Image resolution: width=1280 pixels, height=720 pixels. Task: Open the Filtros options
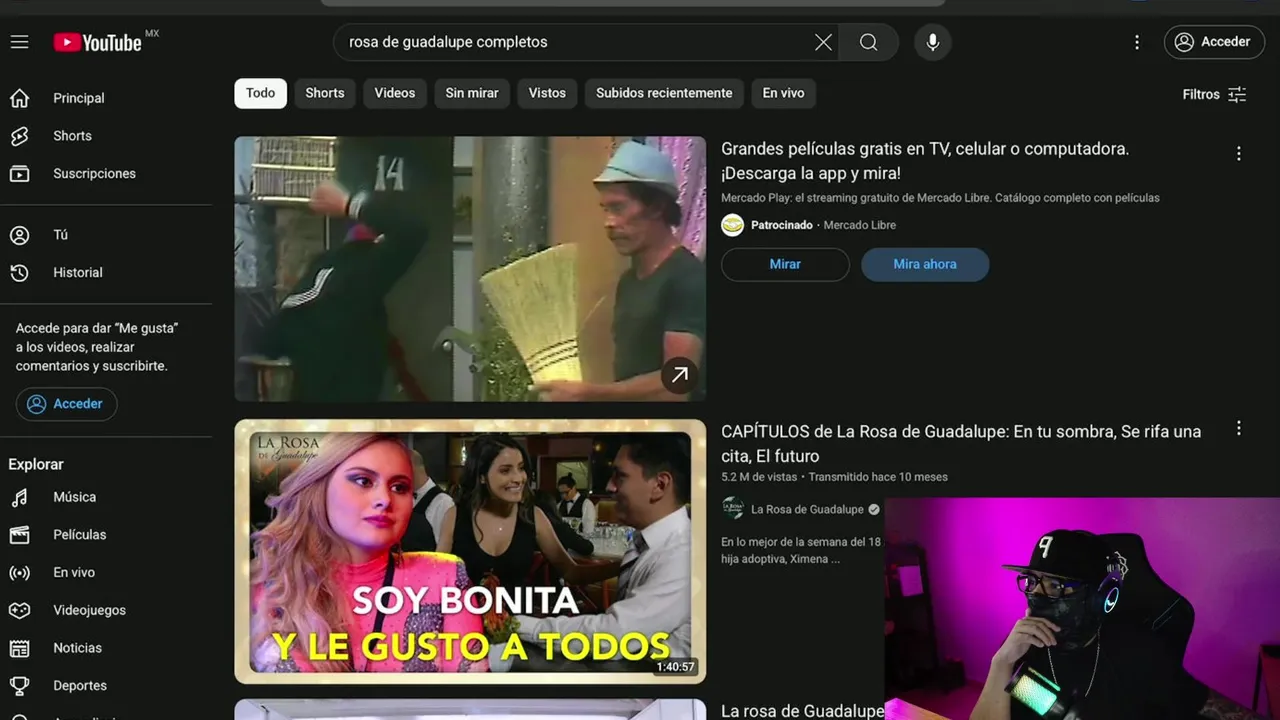pos(1214,94)
